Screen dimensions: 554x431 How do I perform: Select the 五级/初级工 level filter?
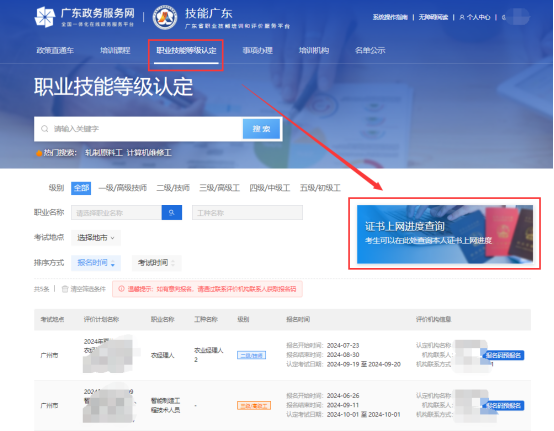(x=320, y=188)
